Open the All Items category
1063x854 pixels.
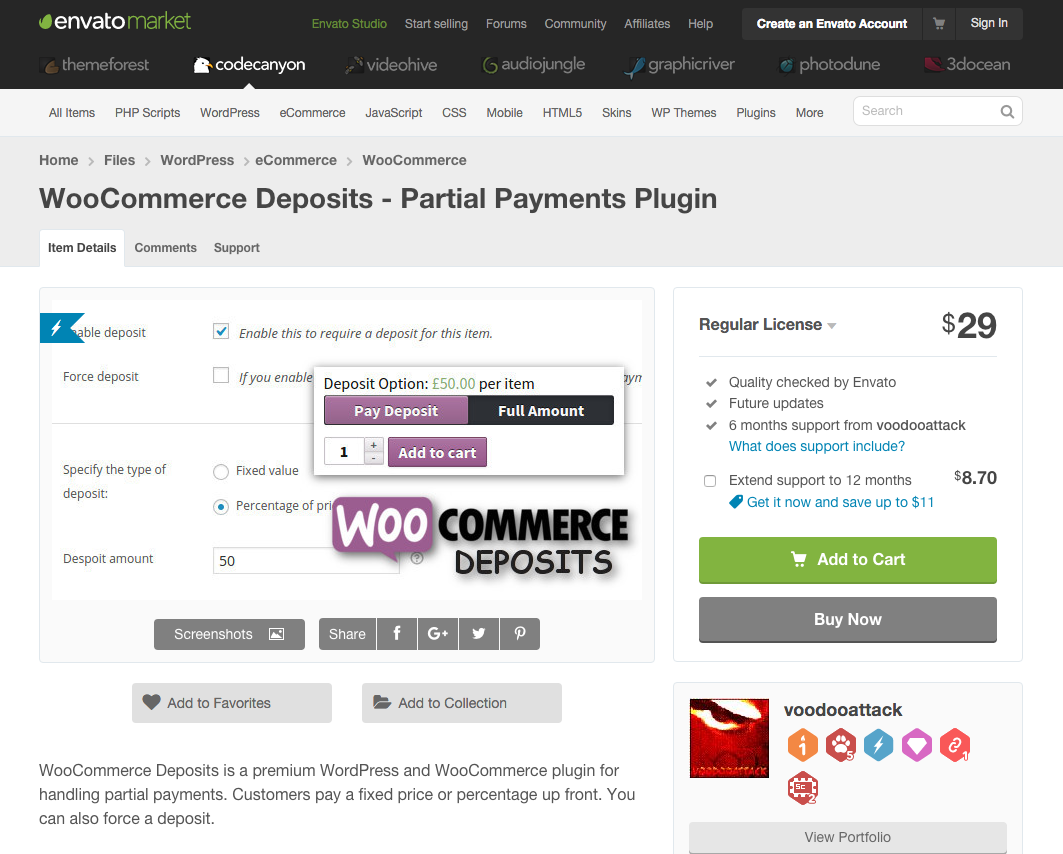[72, 113]
